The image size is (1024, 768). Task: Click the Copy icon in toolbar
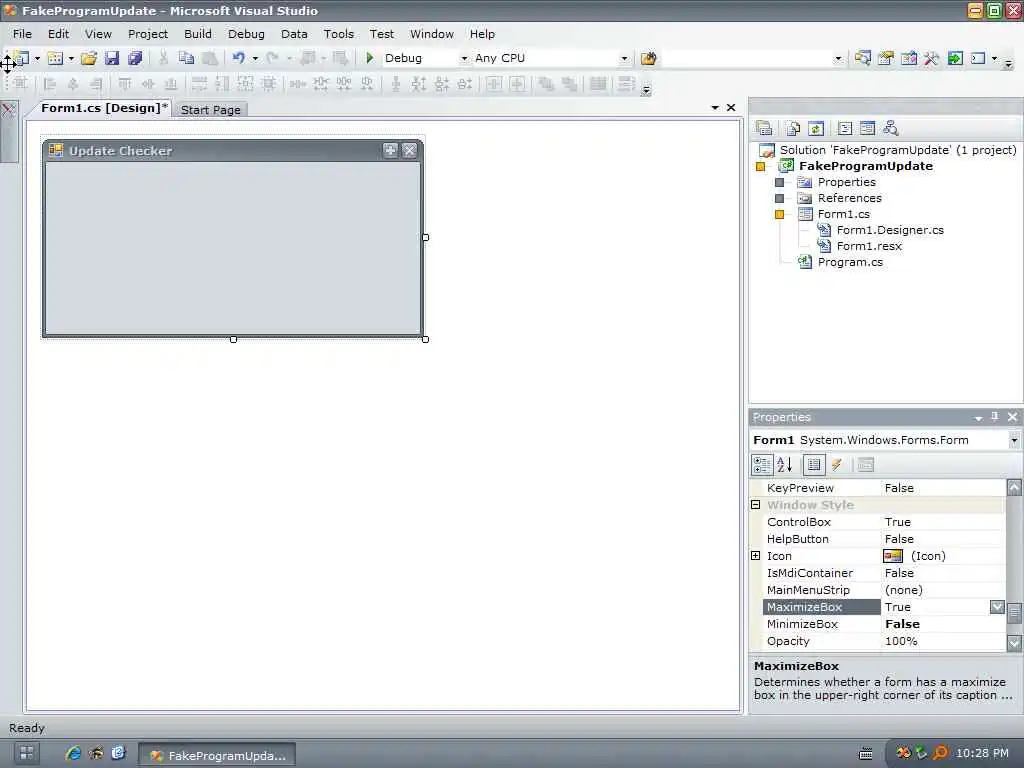click(x=186, y=58)
